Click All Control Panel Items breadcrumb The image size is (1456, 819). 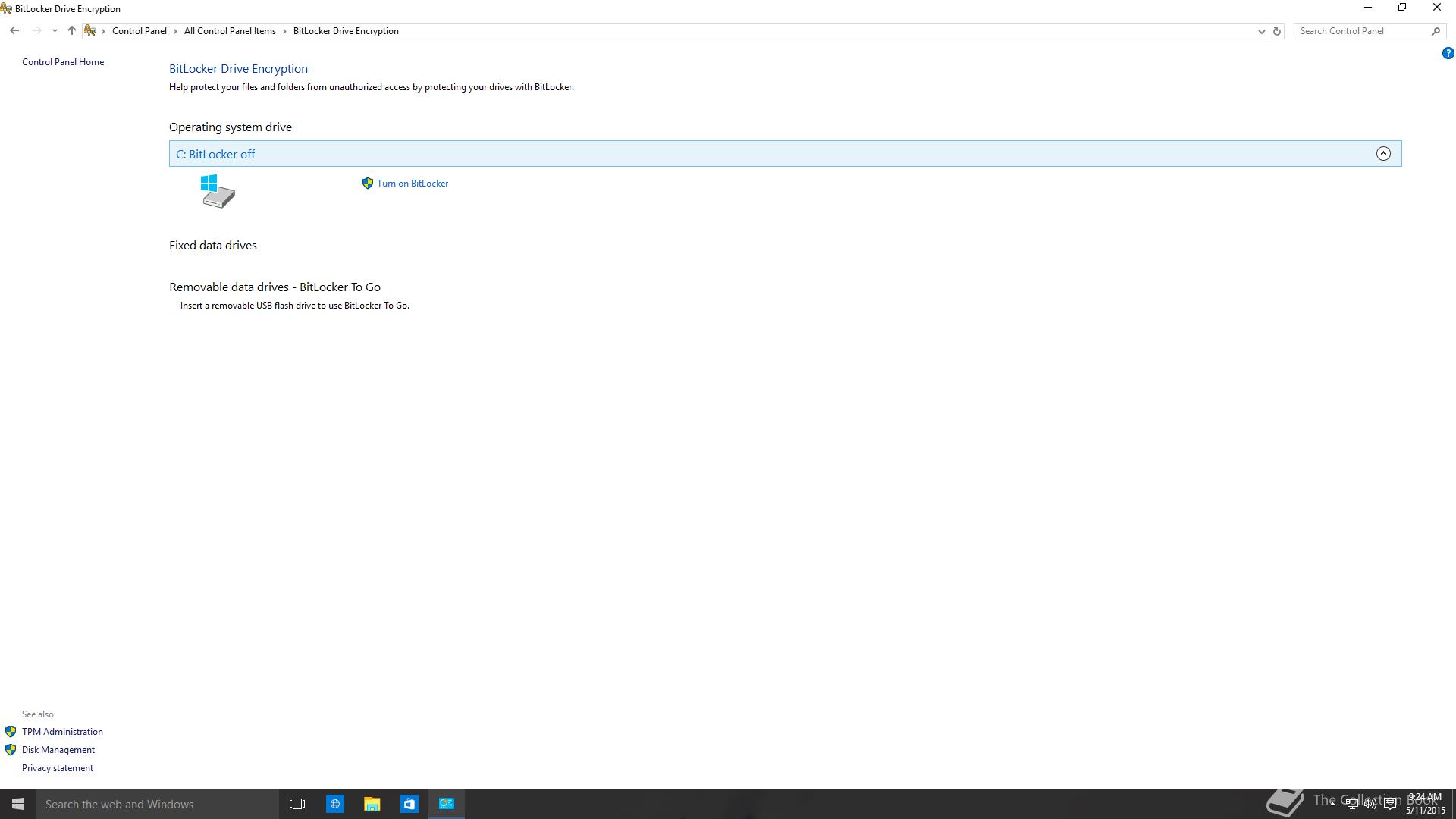point(230,31)
